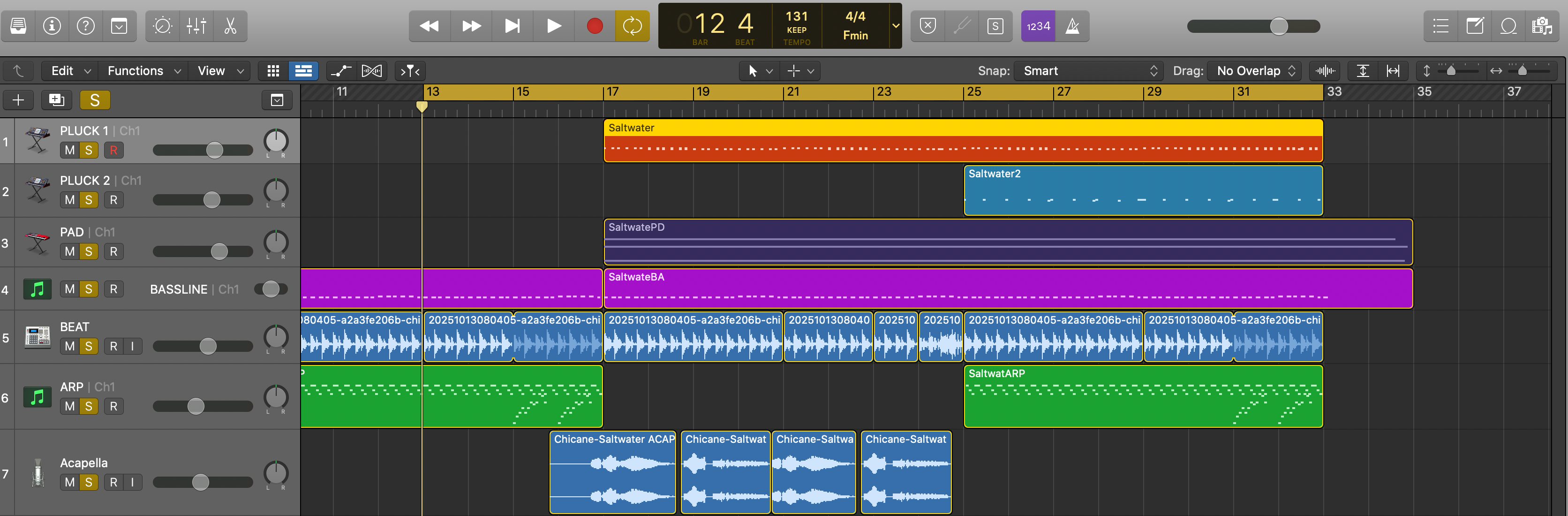Viewport: 1568px width, 516px height.
Task: Open the Mixer faders icon
Action: coord(196,26)
